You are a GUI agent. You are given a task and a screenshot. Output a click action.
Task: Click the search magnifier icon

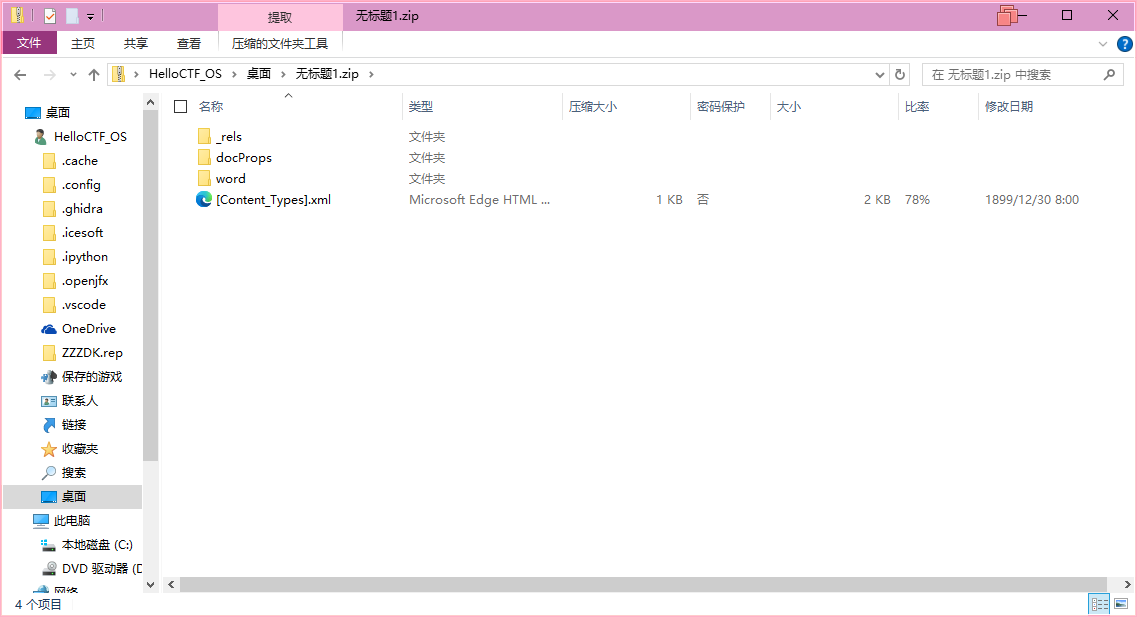click(x=1109, y=75)
